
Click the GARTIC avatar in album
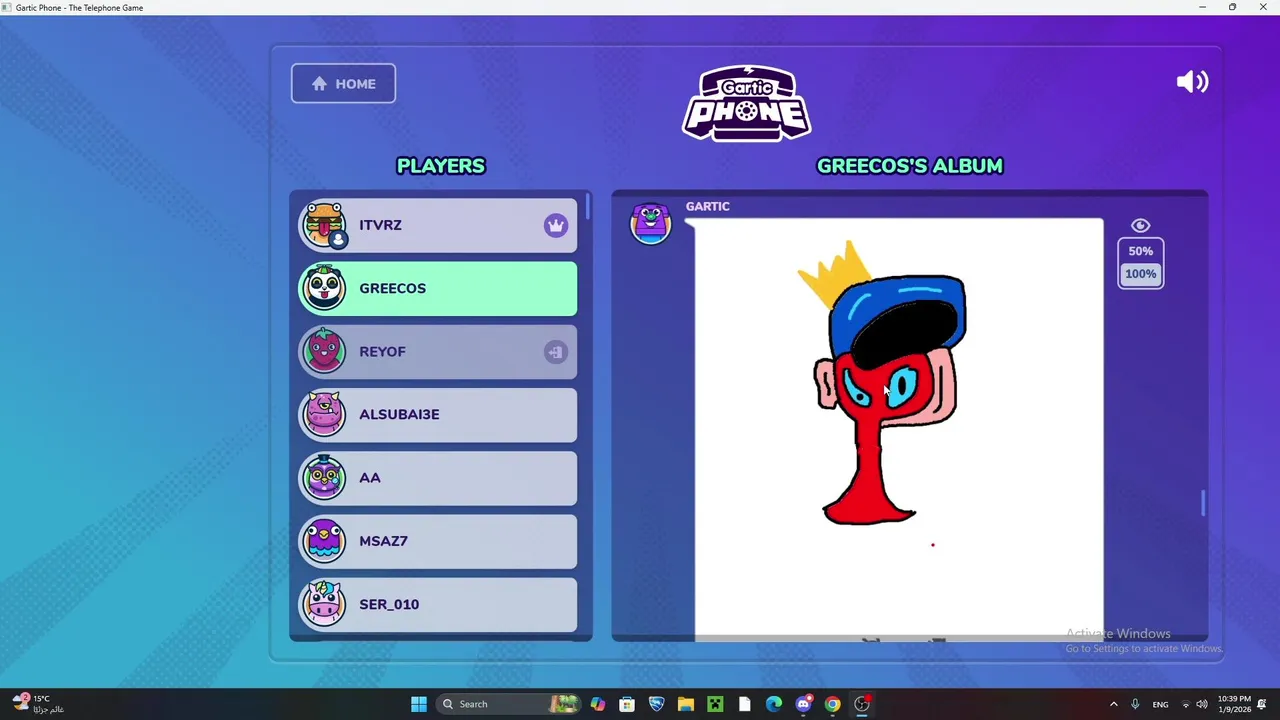[650, 223]
